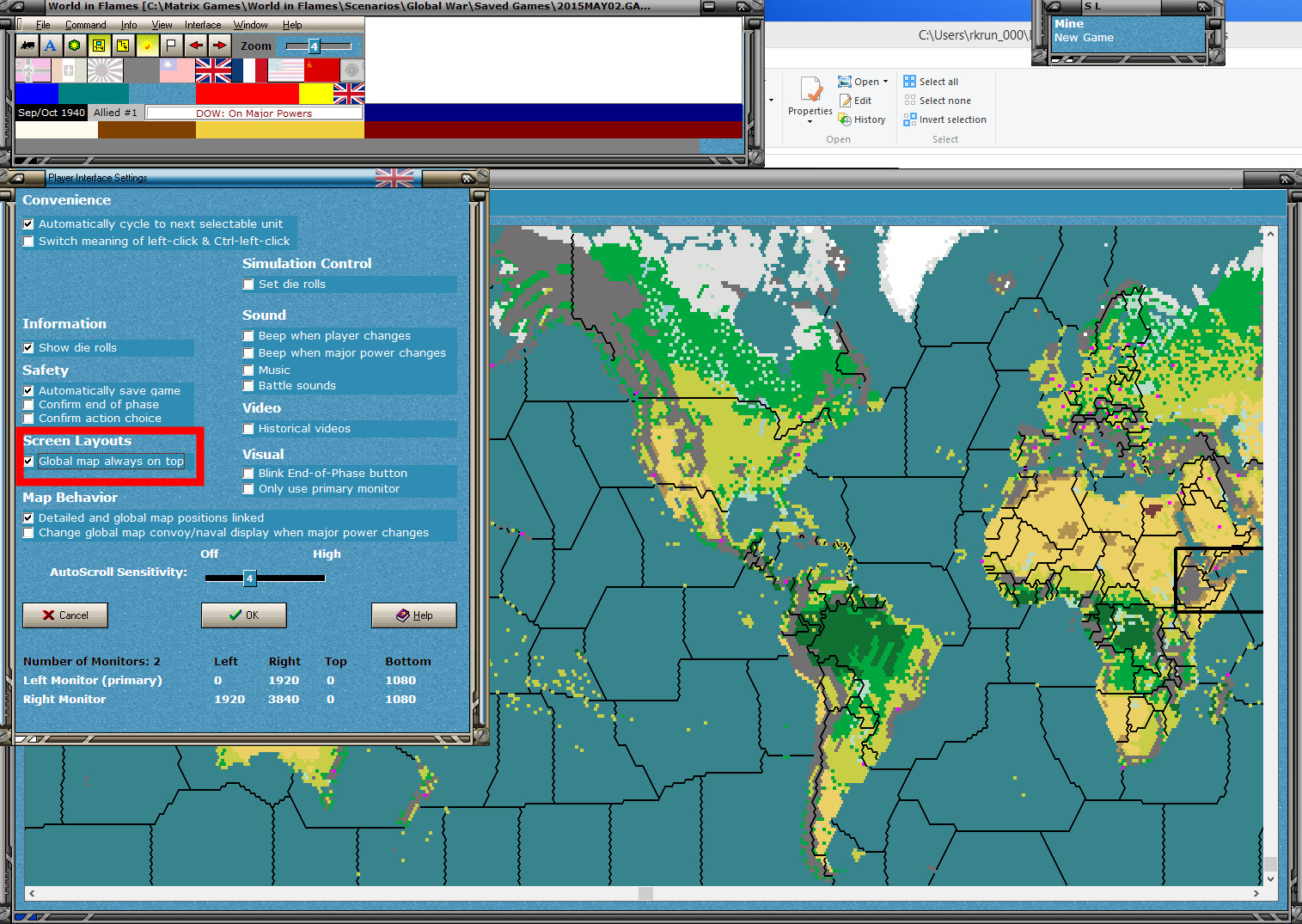This screenshot has width=1302, height=924.
Task: Enable Confirm action choice
Action: click(28, 419)
